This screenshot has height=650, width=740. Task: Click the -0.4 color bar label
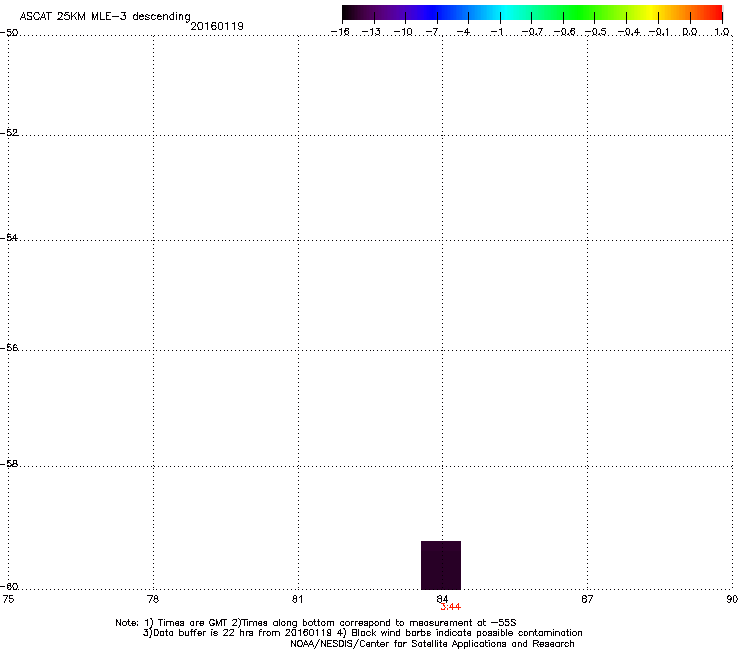click(629, 32)
